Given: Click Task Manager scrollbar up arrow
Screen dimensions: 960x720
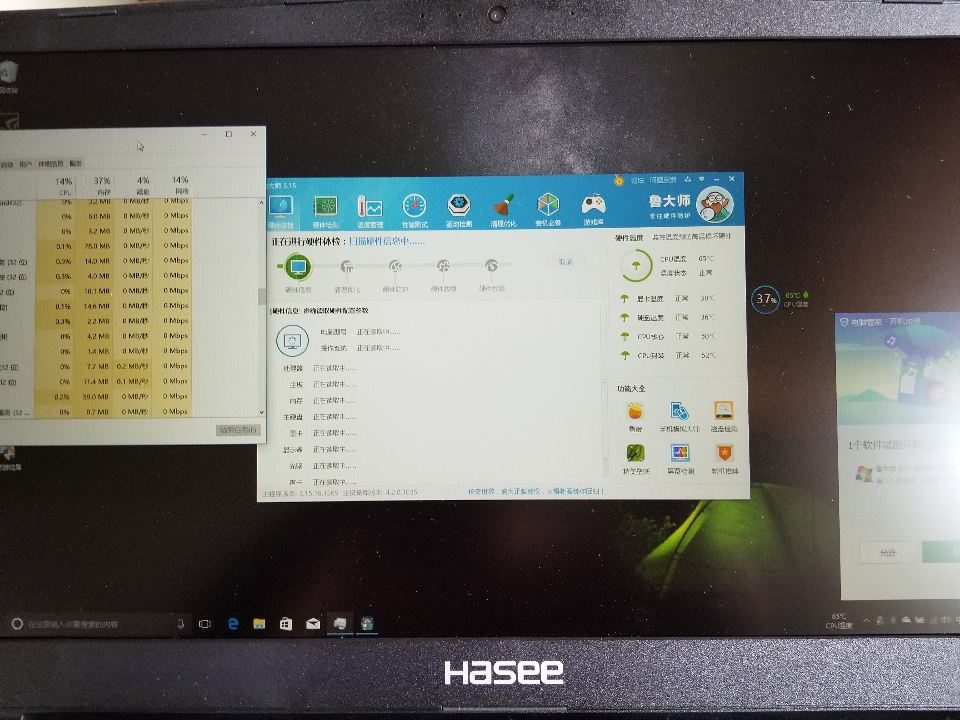Looking at the screenshot, I should click(261, 203).
